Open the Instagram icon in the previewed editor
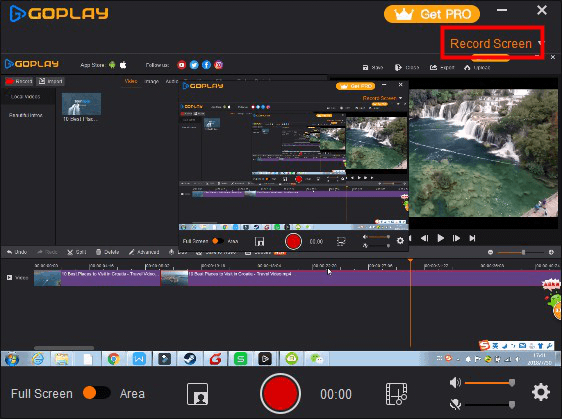The image size is (562, 419). tap(218, 65)
